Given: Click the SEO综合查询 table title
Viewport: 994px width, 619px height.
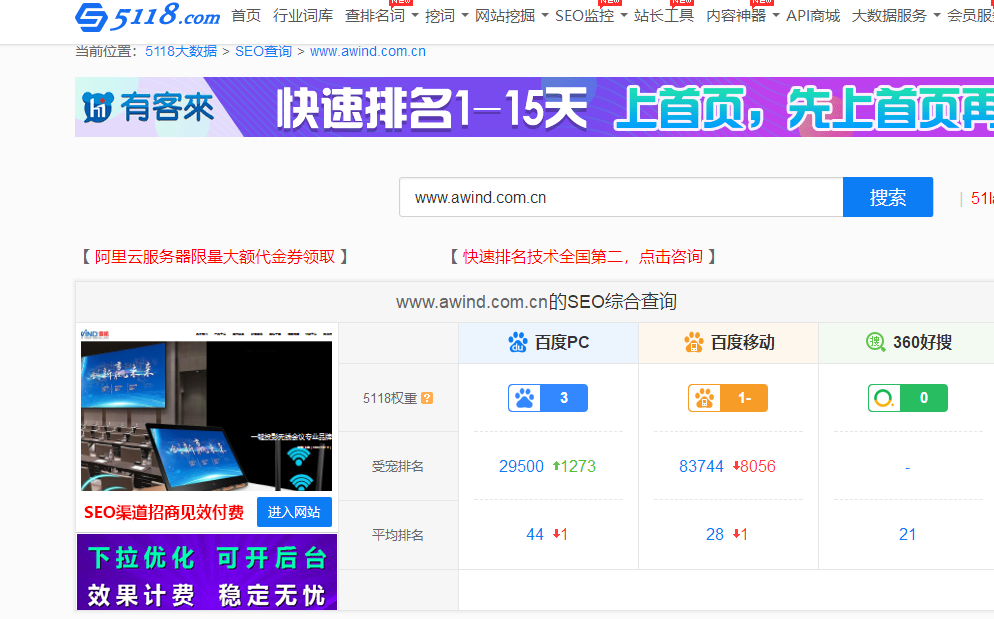Looking at the screenshot, I should pyautogui.click(x=536, y=302).
